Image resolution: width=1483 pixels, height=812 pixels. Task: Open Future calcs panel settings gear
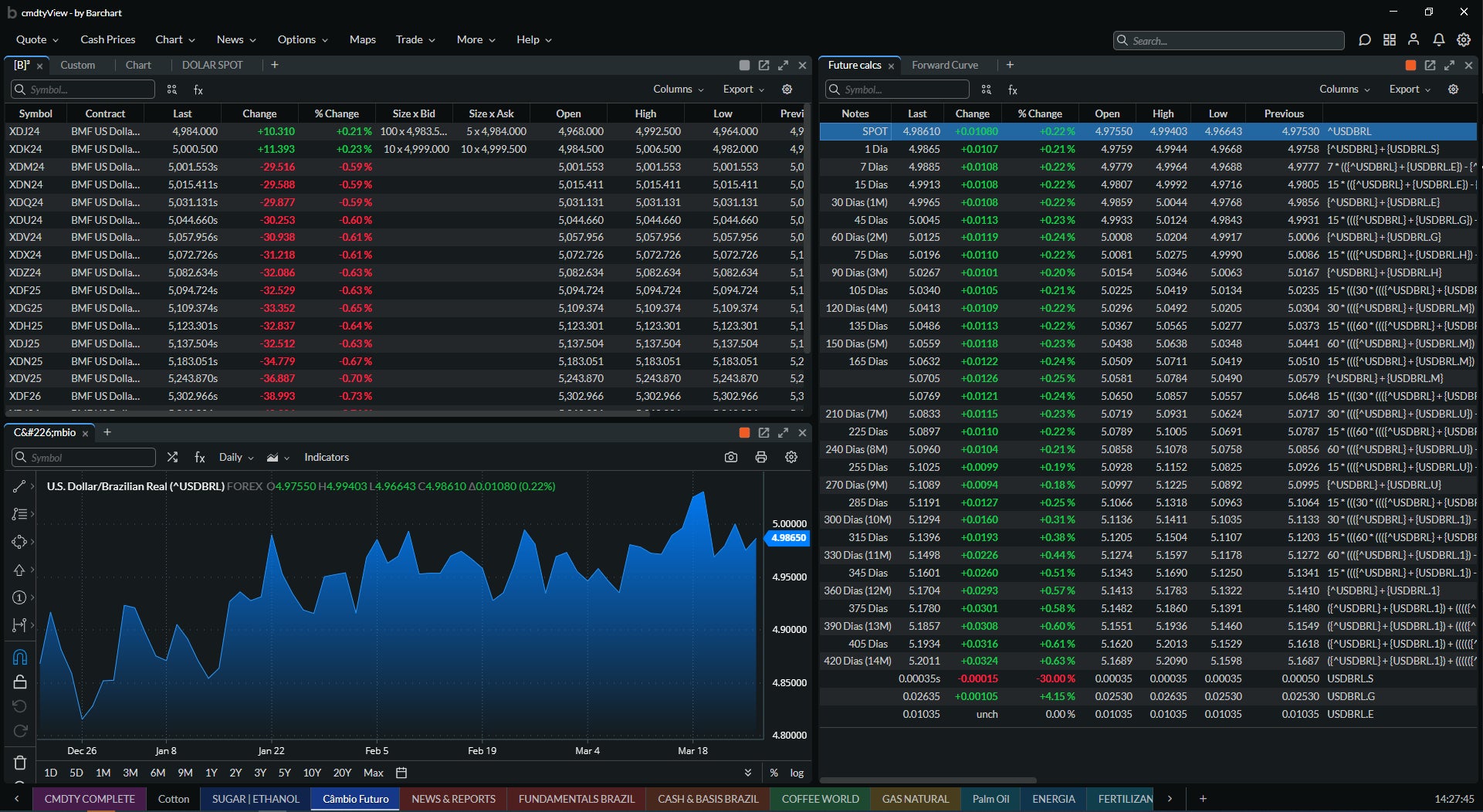pos(1454,90)
